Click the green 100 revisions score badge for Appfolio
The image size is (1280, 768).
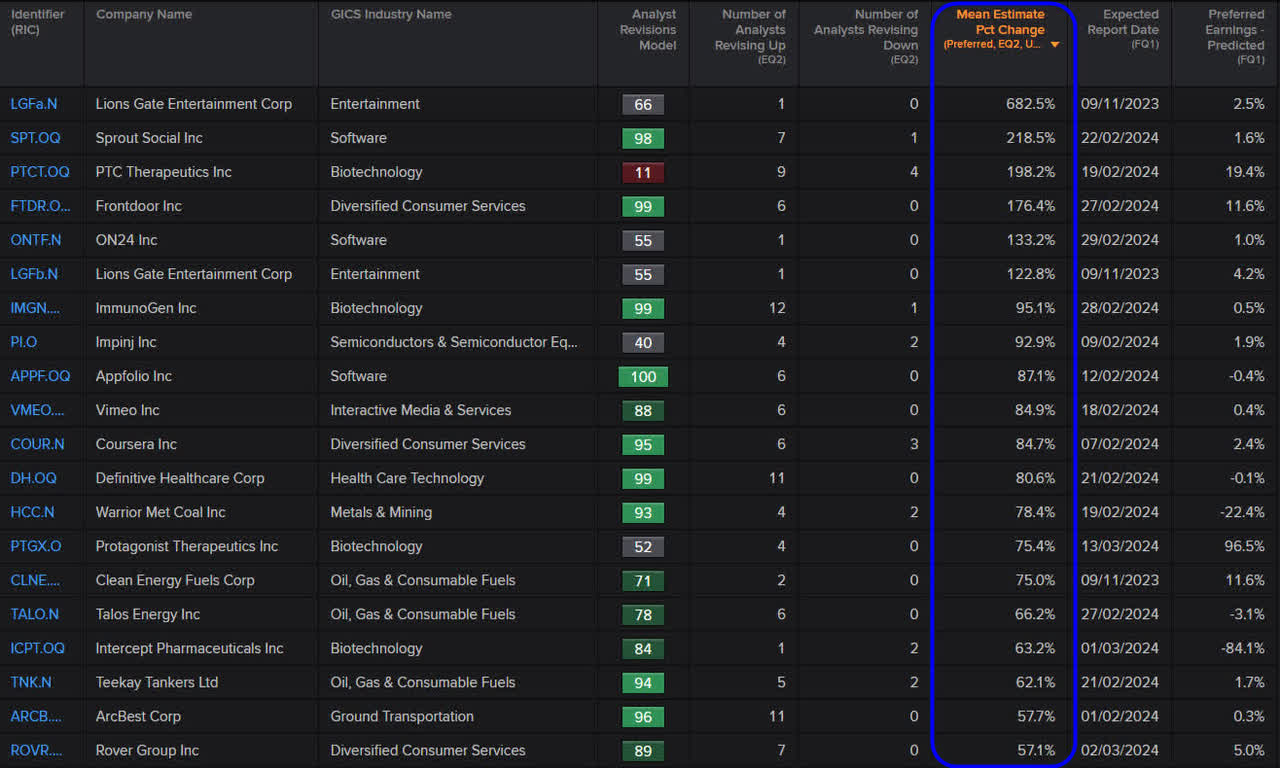click(x=643, y=376)
